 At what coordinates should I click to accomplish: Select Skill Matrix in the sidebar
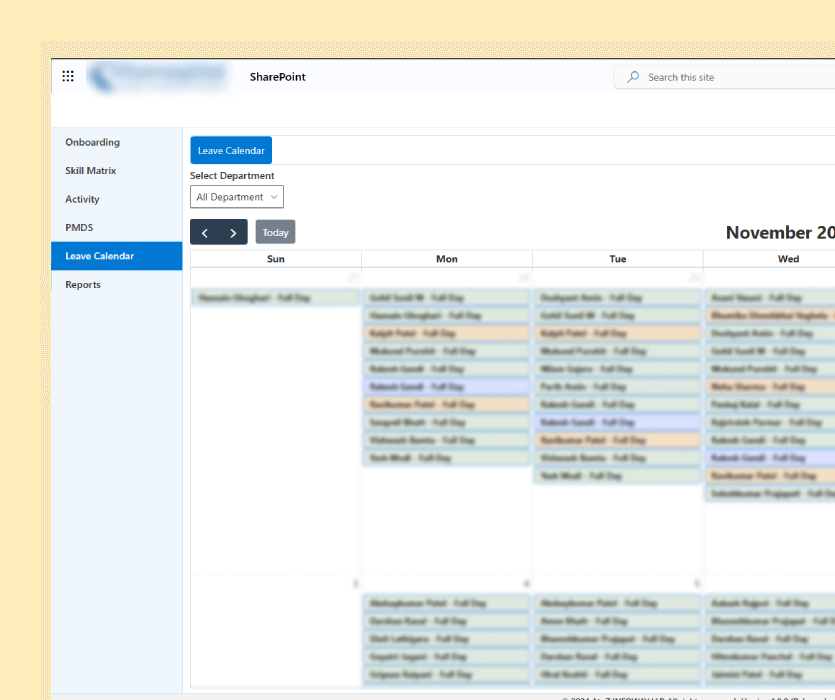click(x=90, y=171)
